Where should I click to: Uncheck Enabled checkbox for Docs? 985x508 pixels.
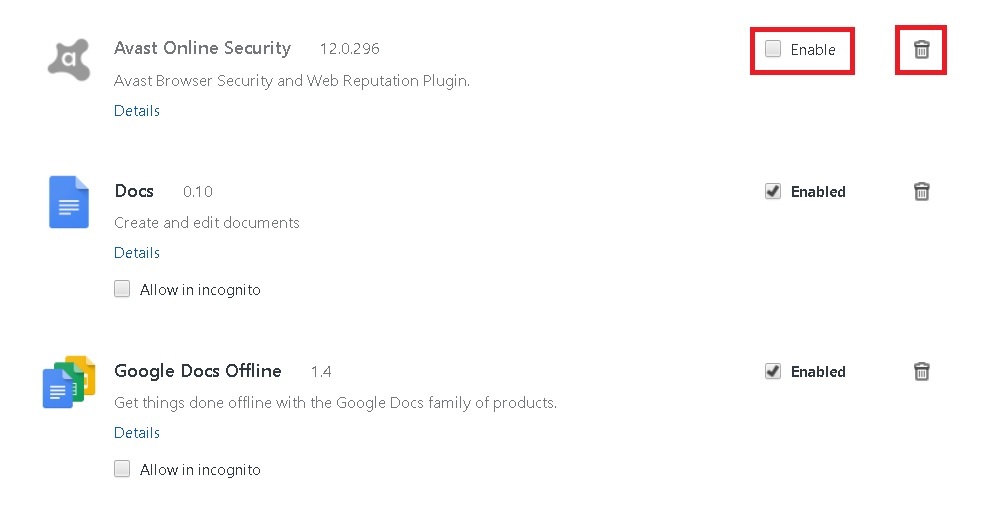tap(773, 191)
